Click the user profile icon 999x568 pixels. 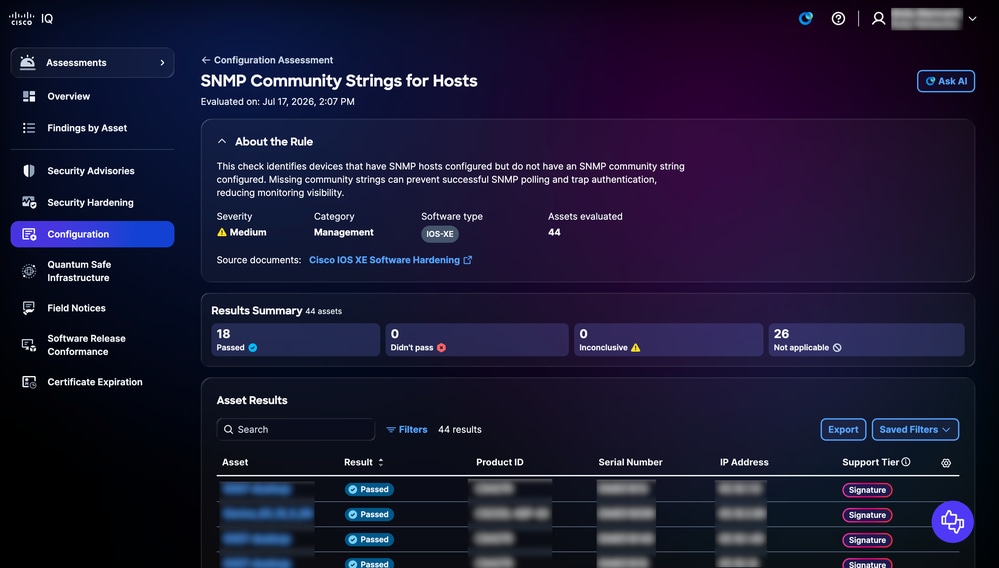(x=879, y=18)
